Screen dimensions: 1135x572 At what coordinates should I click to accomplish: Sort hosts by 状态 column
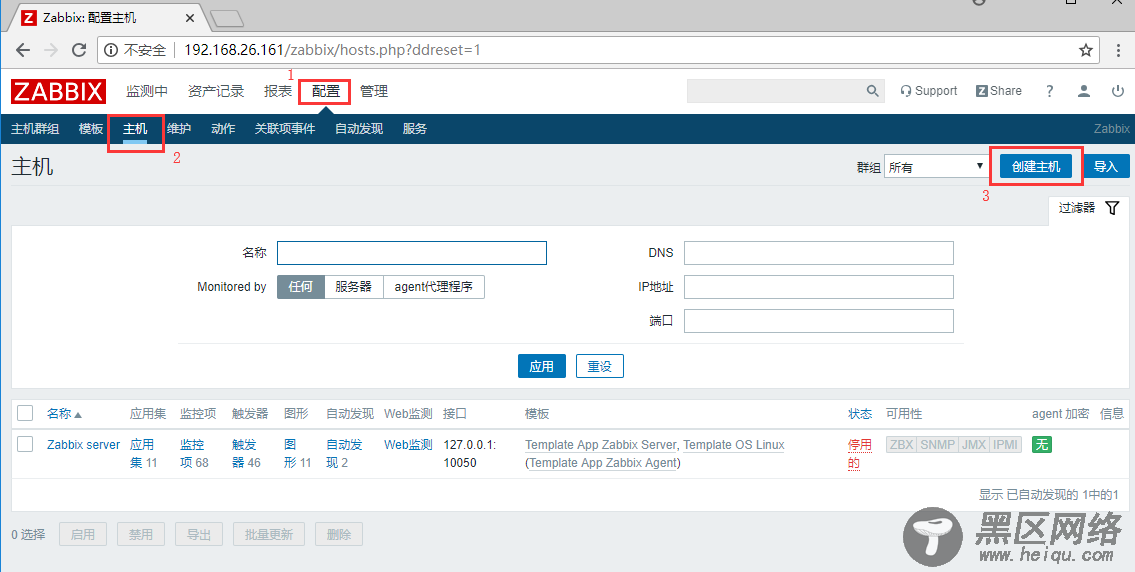(860, 413)
